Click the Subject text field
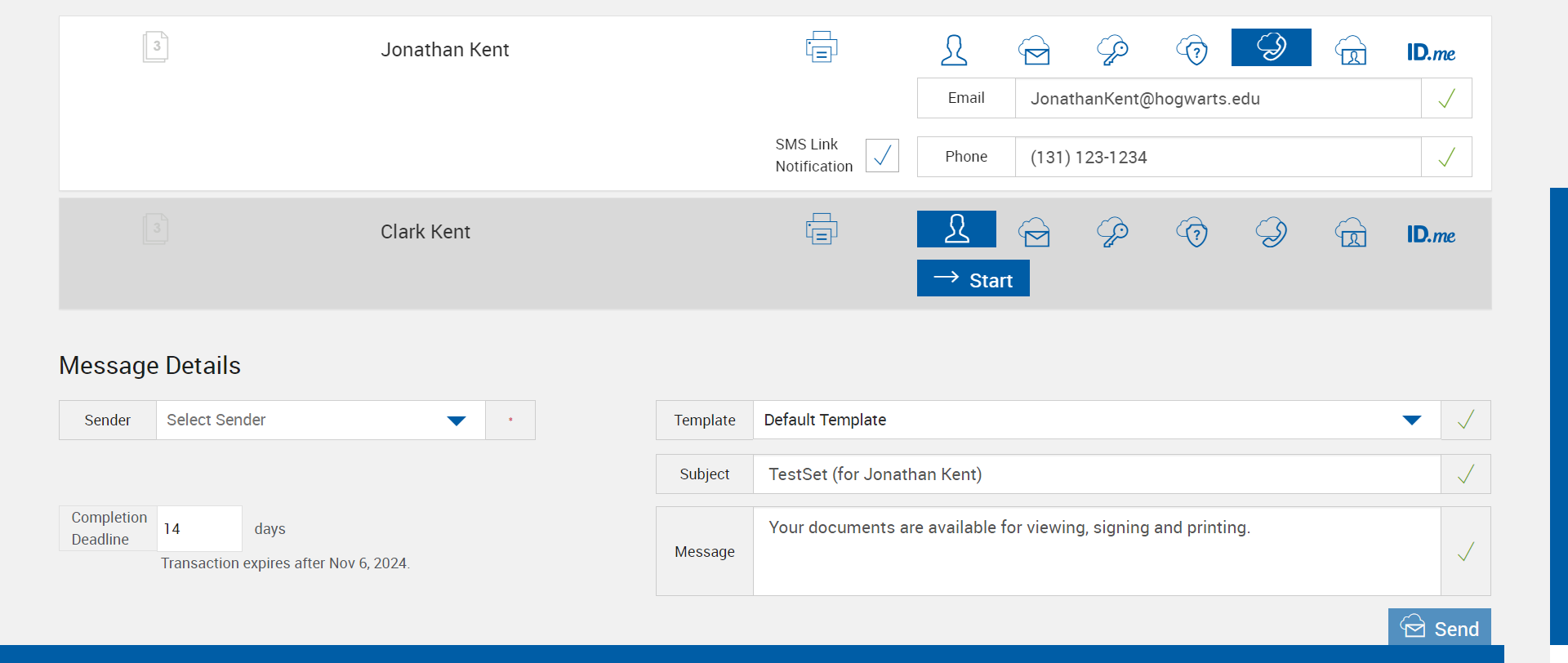This screenshot has height=663, width=1568. (1096, 474)
